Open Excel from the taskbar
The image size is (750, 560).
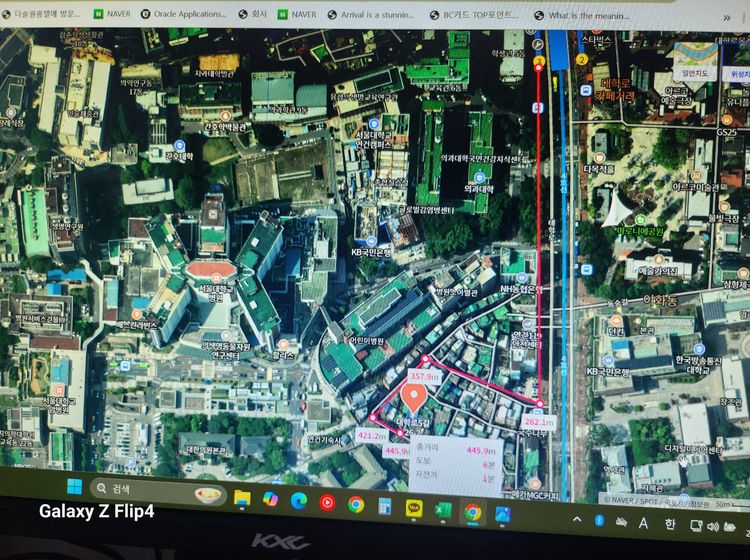[443, 510]
